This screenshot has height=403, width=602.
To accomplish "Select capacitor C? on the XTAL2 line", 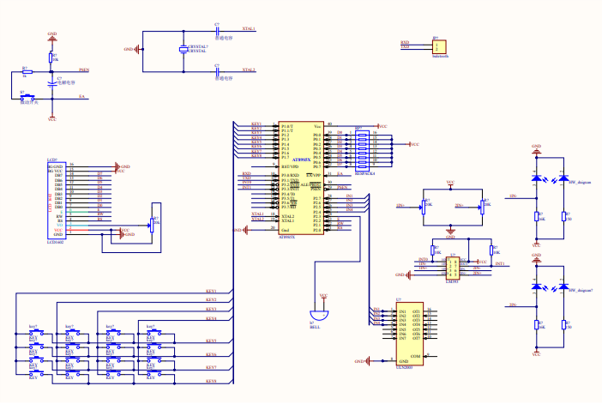I will 217,72.
